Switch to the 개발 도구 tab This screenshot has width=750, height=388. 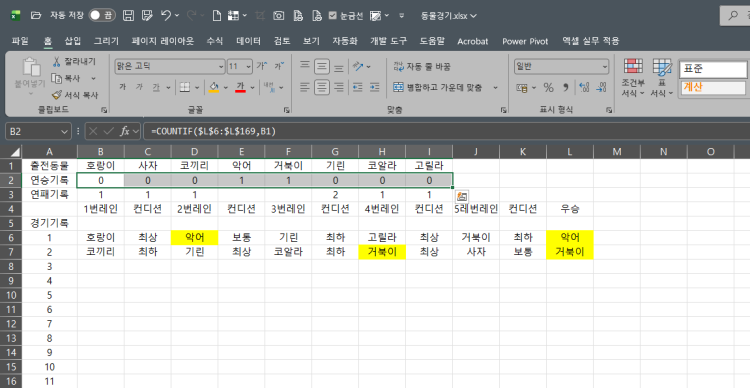[388, 41]
